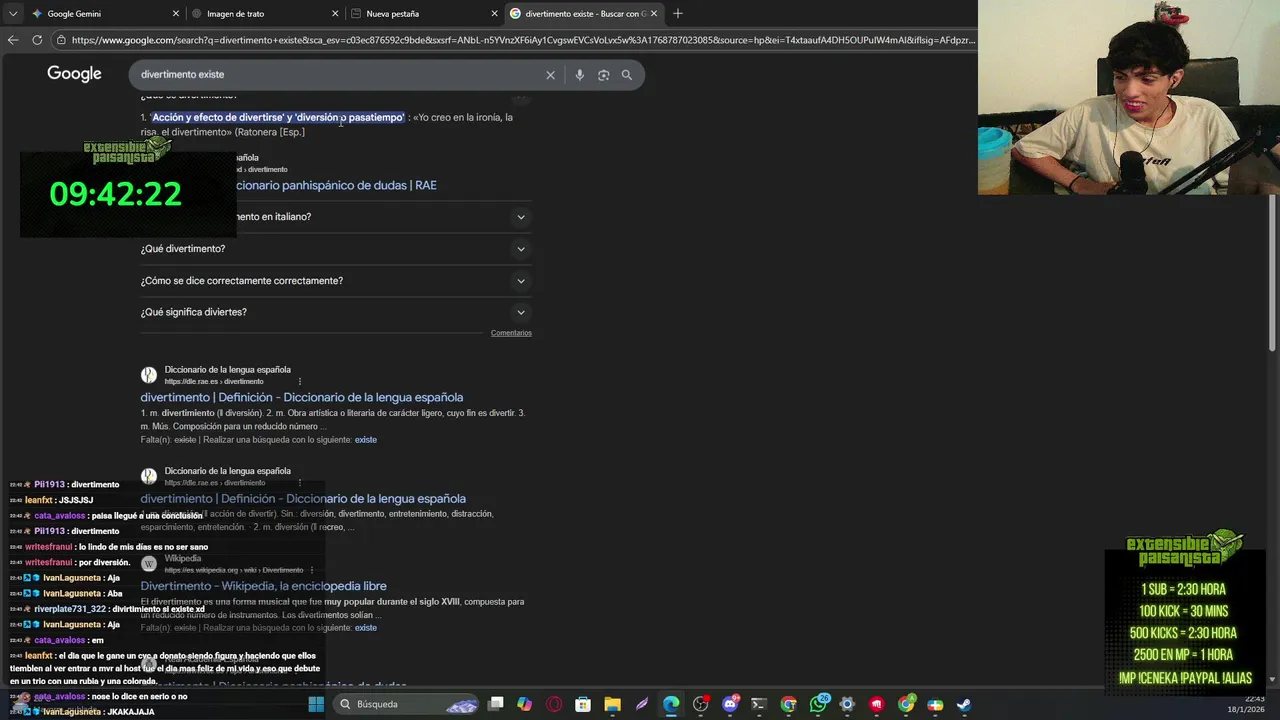Expand '¿Qué significa diviertes?' question

[336, 312]
